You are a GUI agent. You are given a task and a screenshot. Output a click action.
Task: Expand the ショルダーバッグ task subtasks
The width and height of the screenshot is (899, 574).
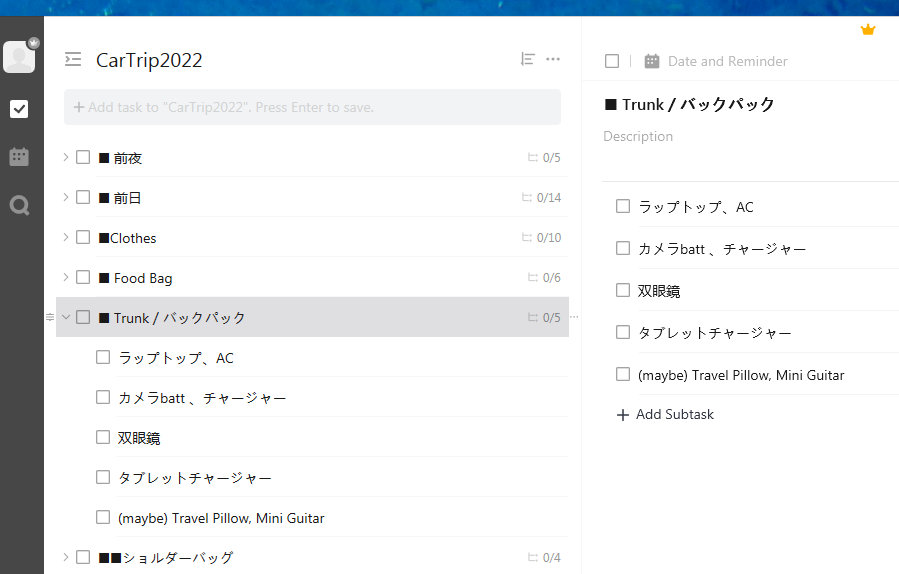pyautogui.click(x=65, y=557)
